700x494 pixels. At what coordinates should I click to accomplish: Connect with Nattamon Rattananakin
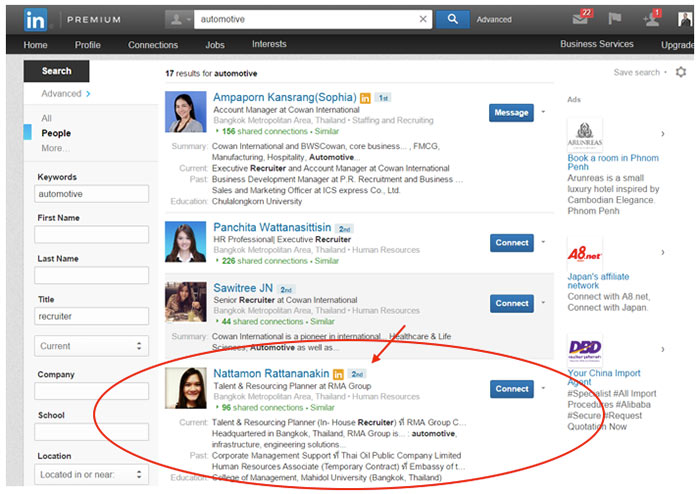[512, 389]
